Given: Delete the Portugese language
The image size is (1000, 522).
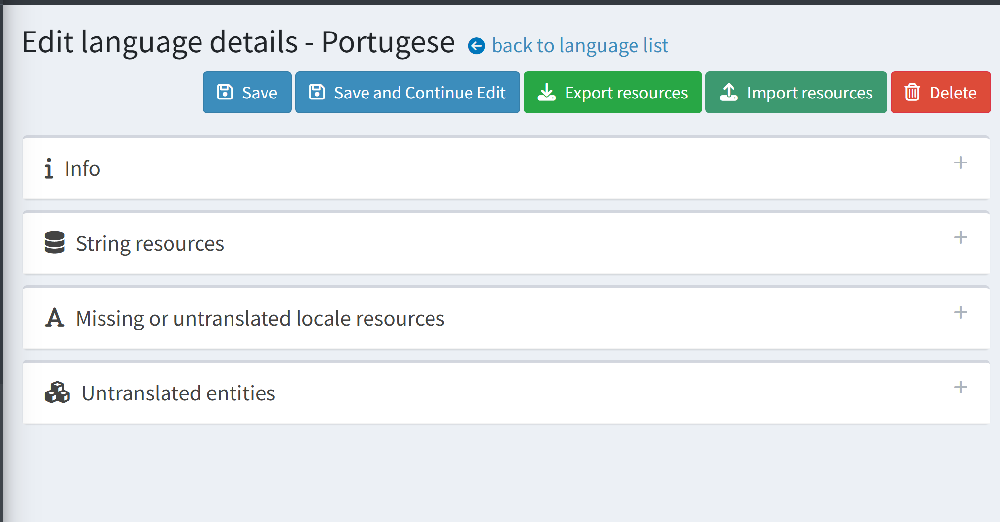Looking at the screenshot, I should pyautogui.click(x=941, y=92).
